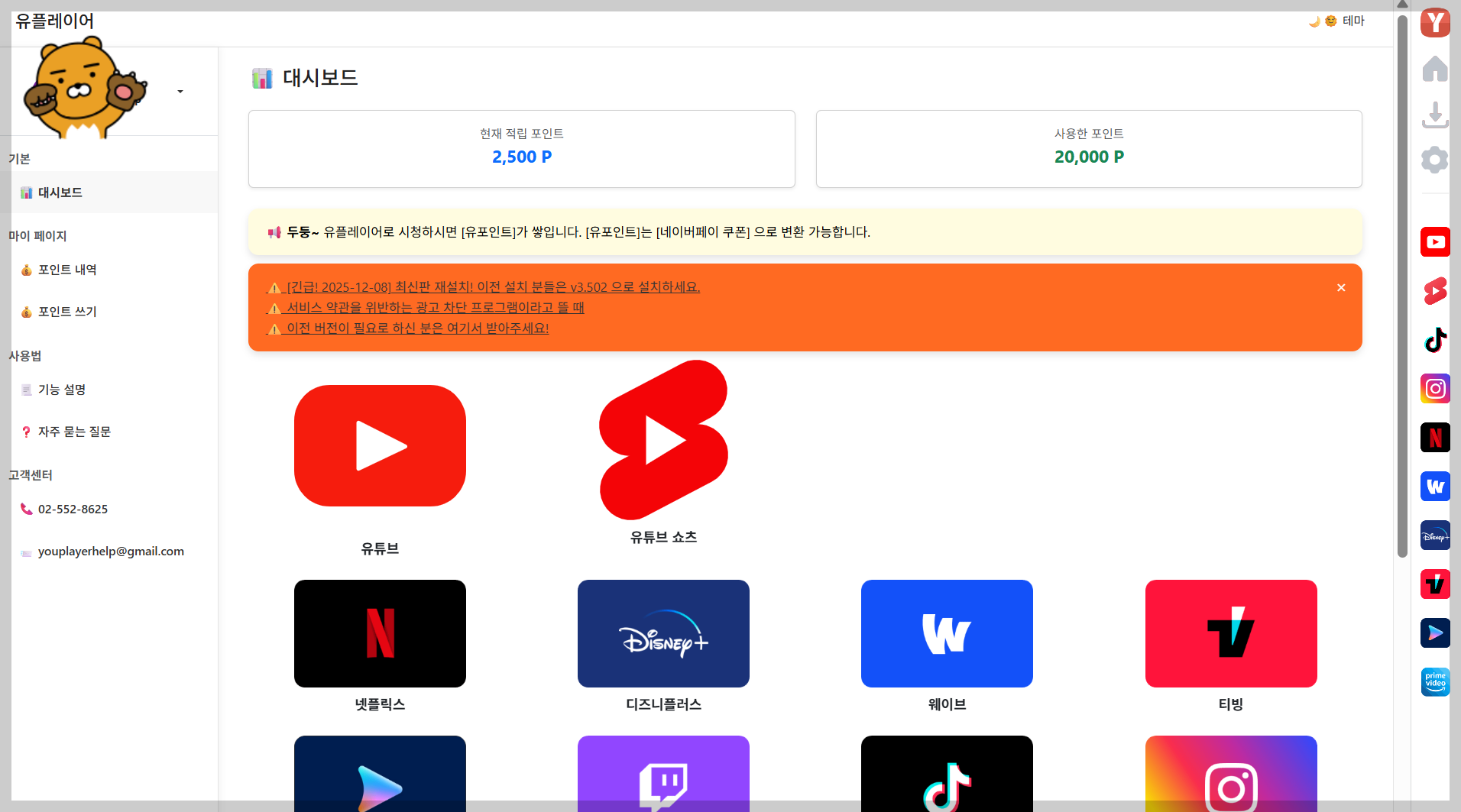Toggle the 테마 theme switch
Screen dimensions: 1461x812
(x=1336, y=21)
